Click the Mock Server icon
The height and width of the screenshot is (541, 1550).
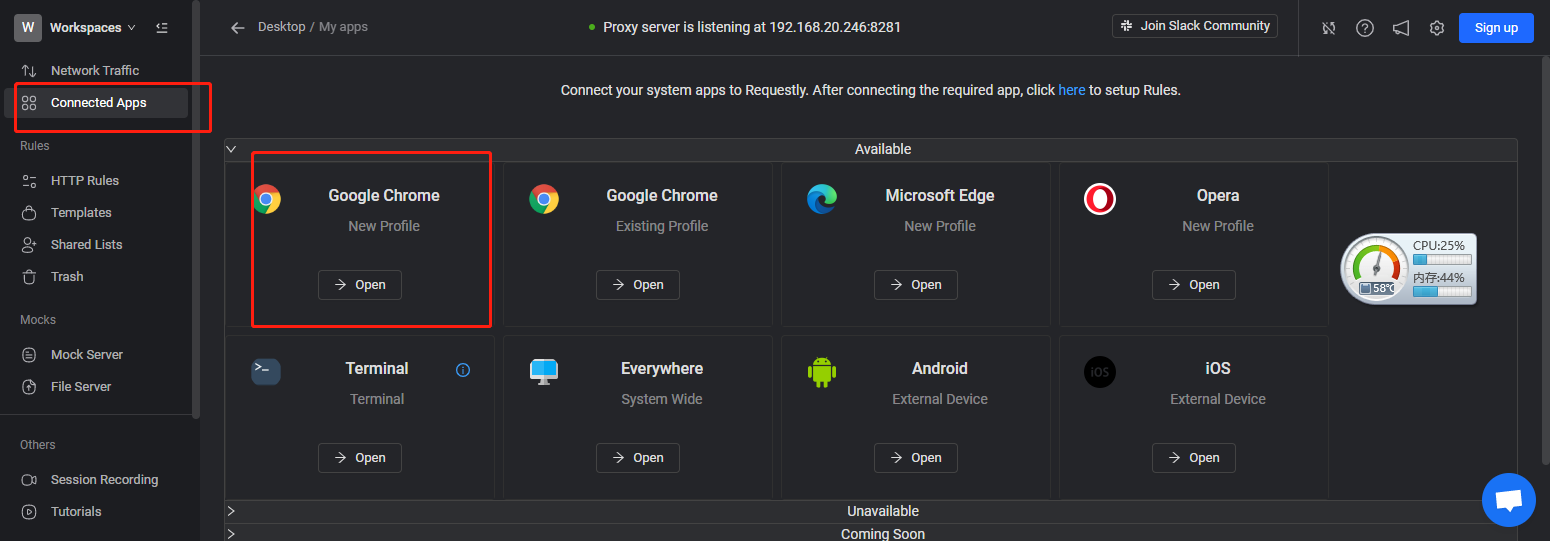pyautogui.click(x=29, y=354)
